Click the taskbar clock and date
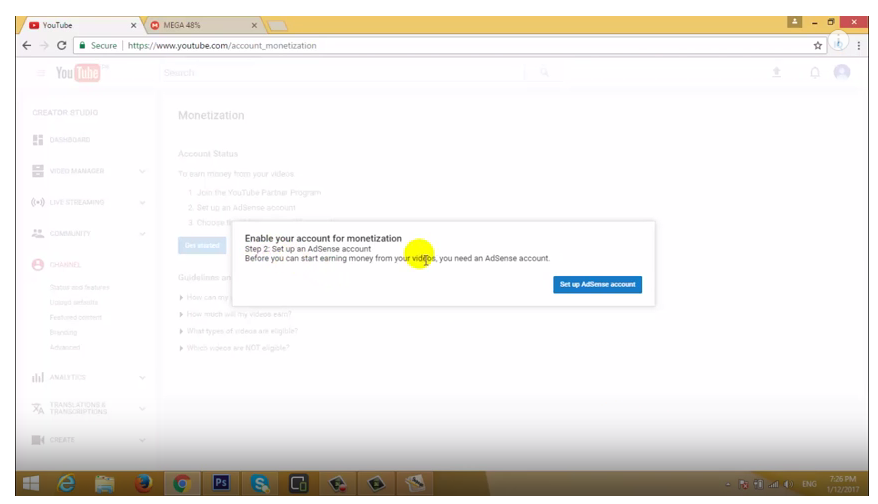 843,484
